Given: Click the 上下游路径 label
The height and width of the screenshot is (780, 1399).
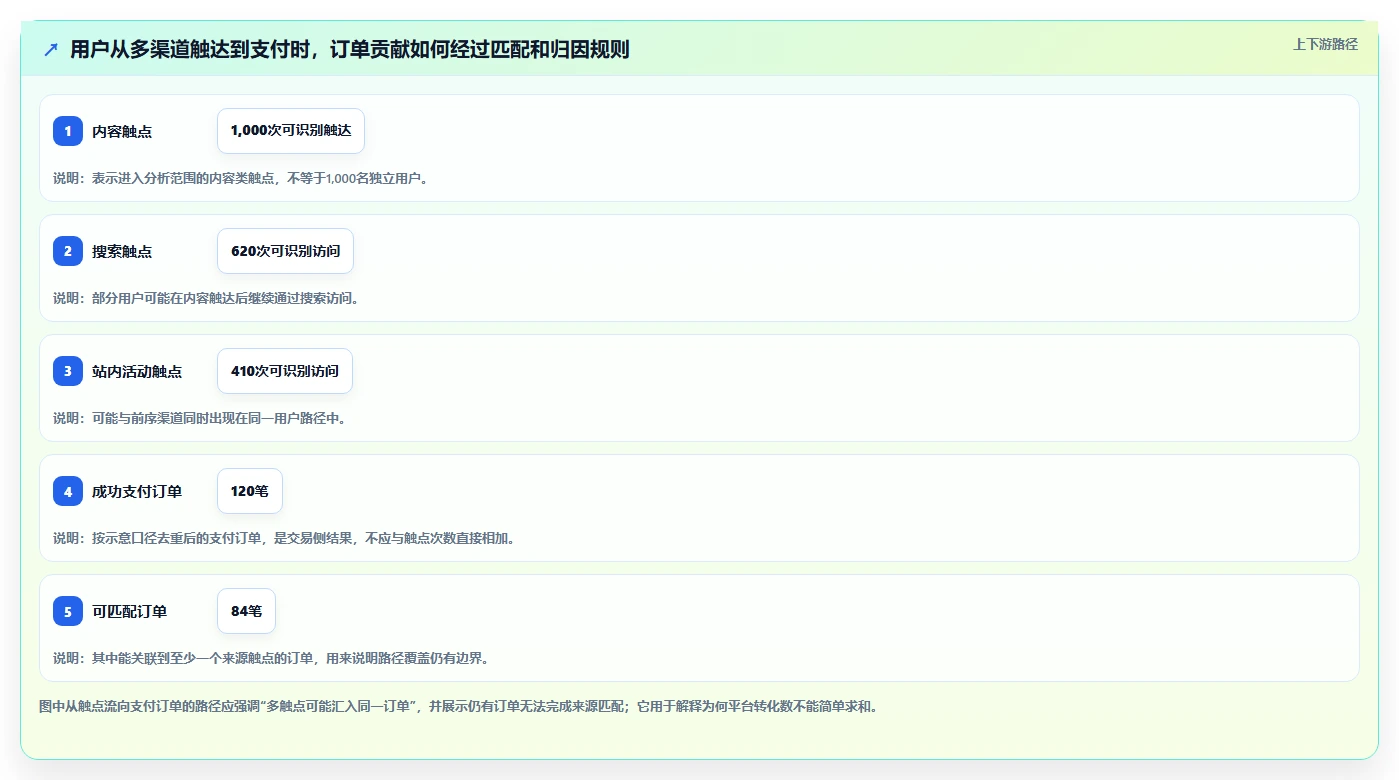Looking at the screenshot, I should (x=1325, y=44).
